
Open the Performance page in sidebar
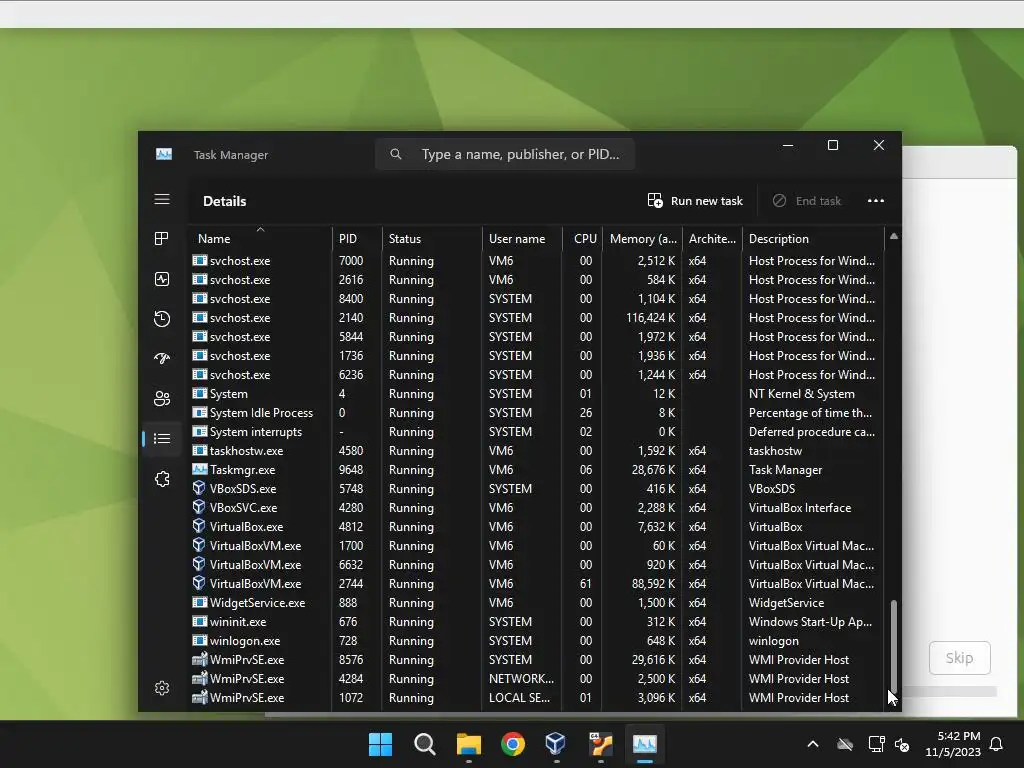click(x=162, y=279)
